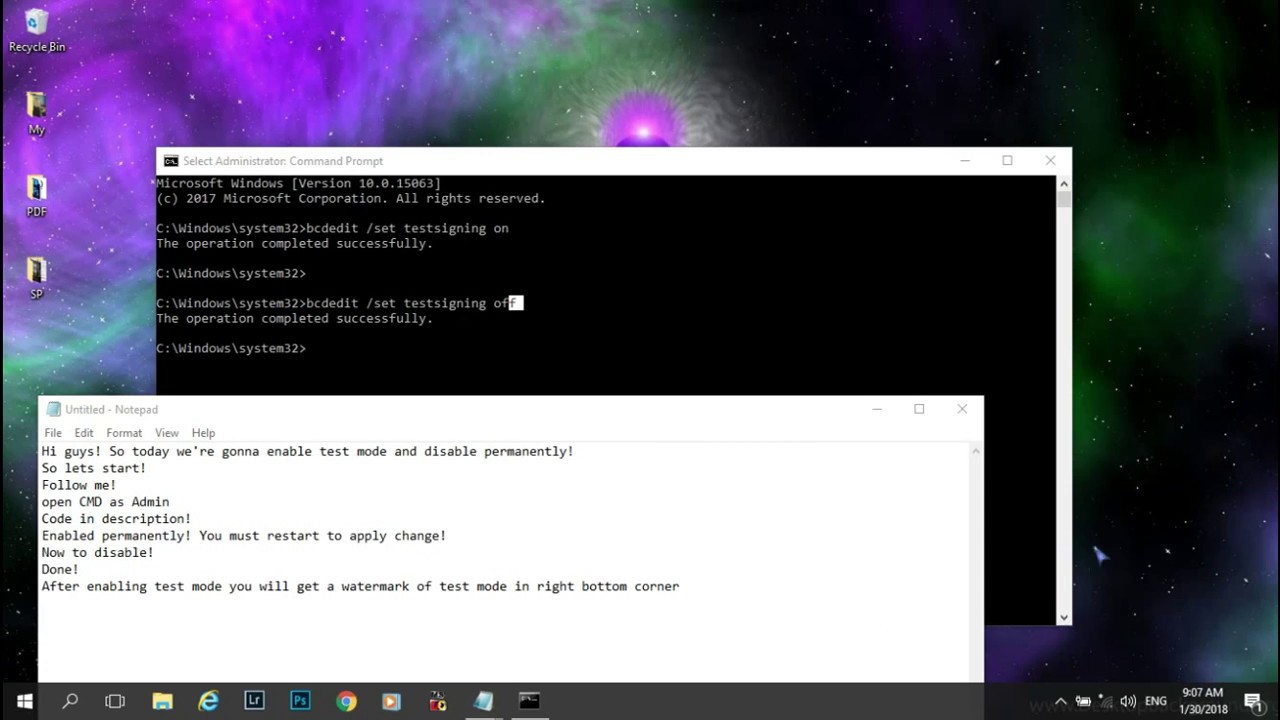Open File Explorer from taskbar
Viewport: 1280px width, 720px height.
pos(162,701)
